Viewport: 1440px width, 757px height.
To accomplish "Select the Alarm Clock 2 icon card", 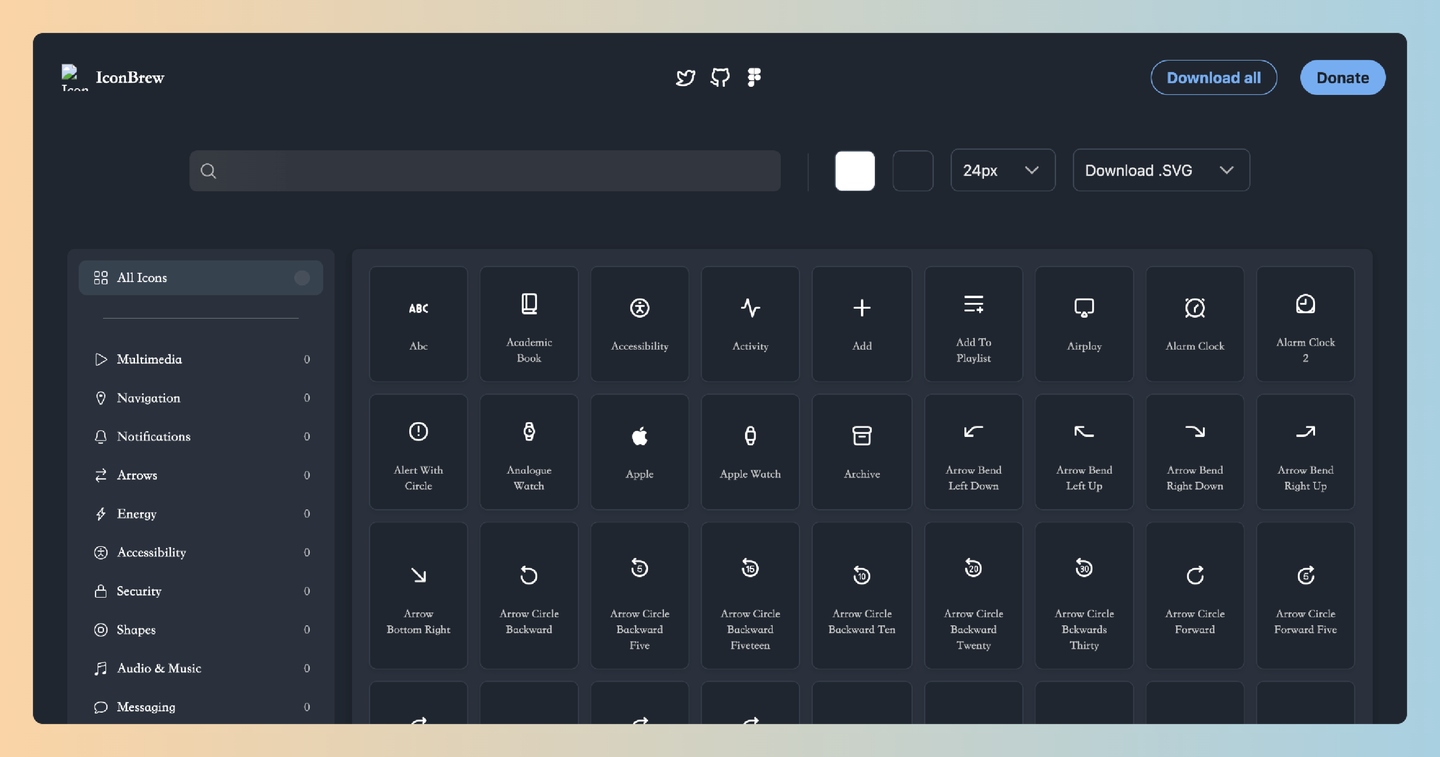I will click(1306, 324).
